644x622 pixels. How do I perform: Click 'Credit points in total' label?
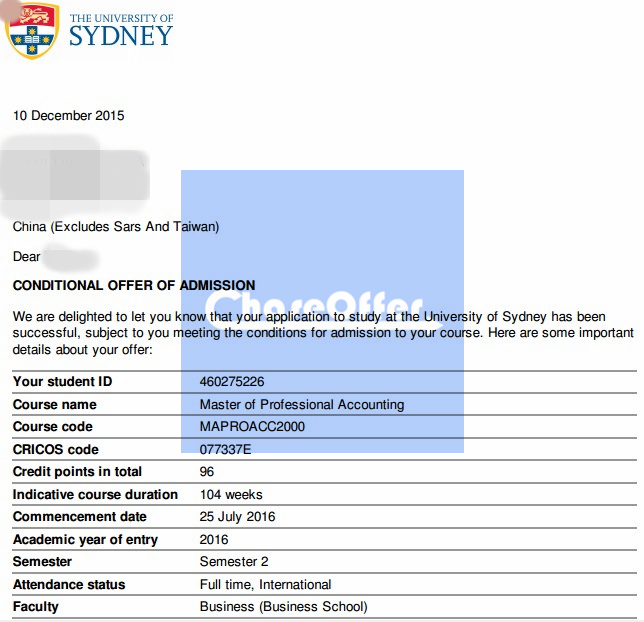click(x=77, y=471)
